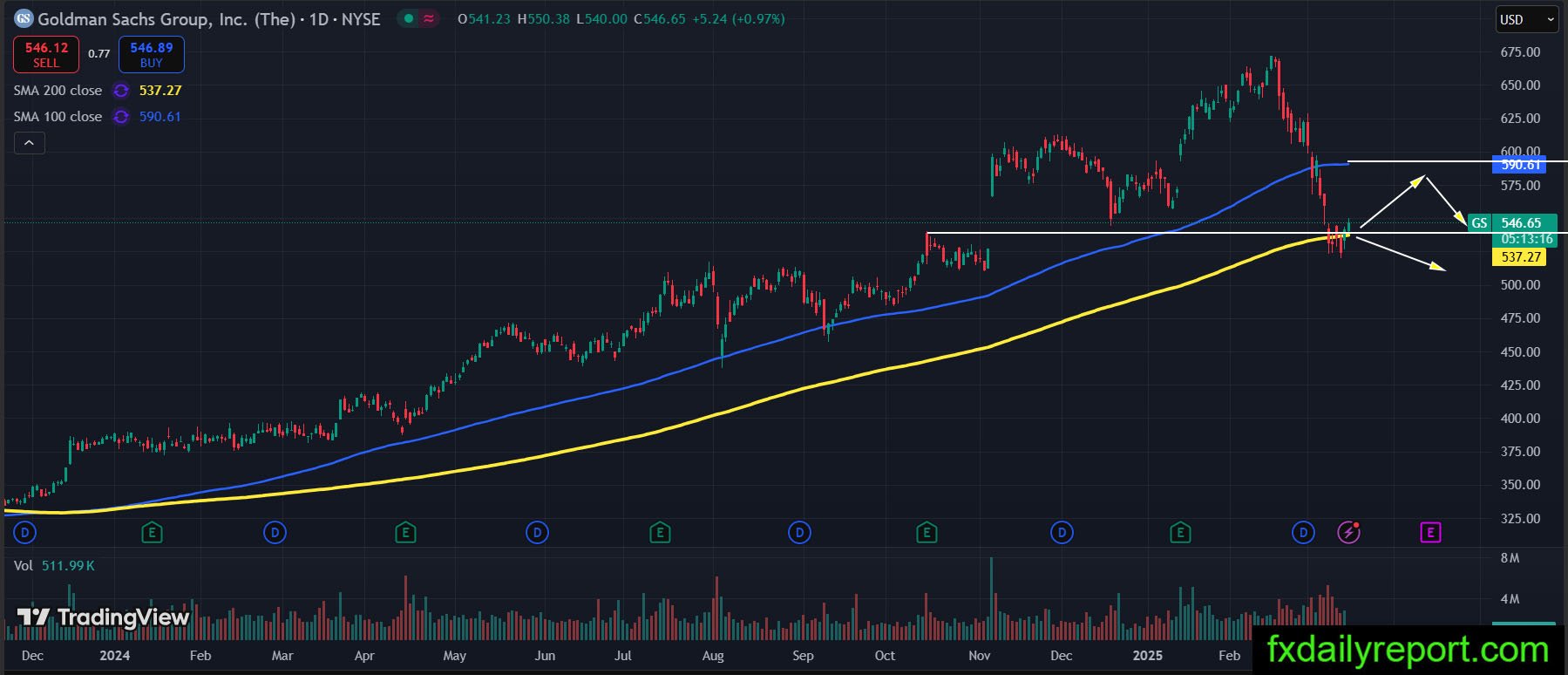Click the yellow 537.27 SMA 200 legend value
The height and width of the screenshot is (675, 1568).
coord(160,91)
